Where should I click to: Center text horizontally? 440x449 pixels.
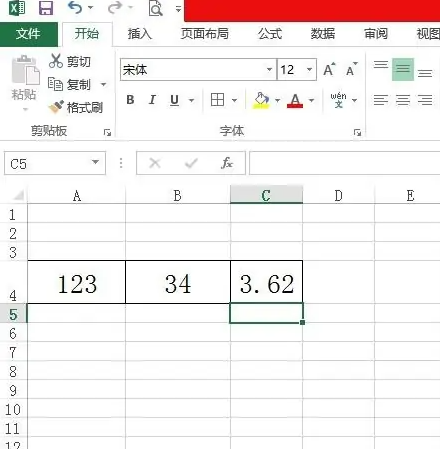[x=403, y=100]
